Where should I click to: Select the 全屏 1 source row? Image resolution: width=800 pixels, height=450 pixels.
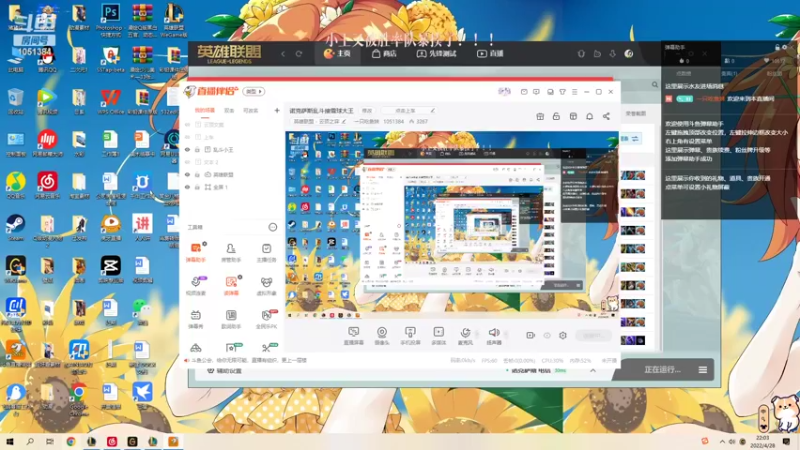(x=231, y=187)
